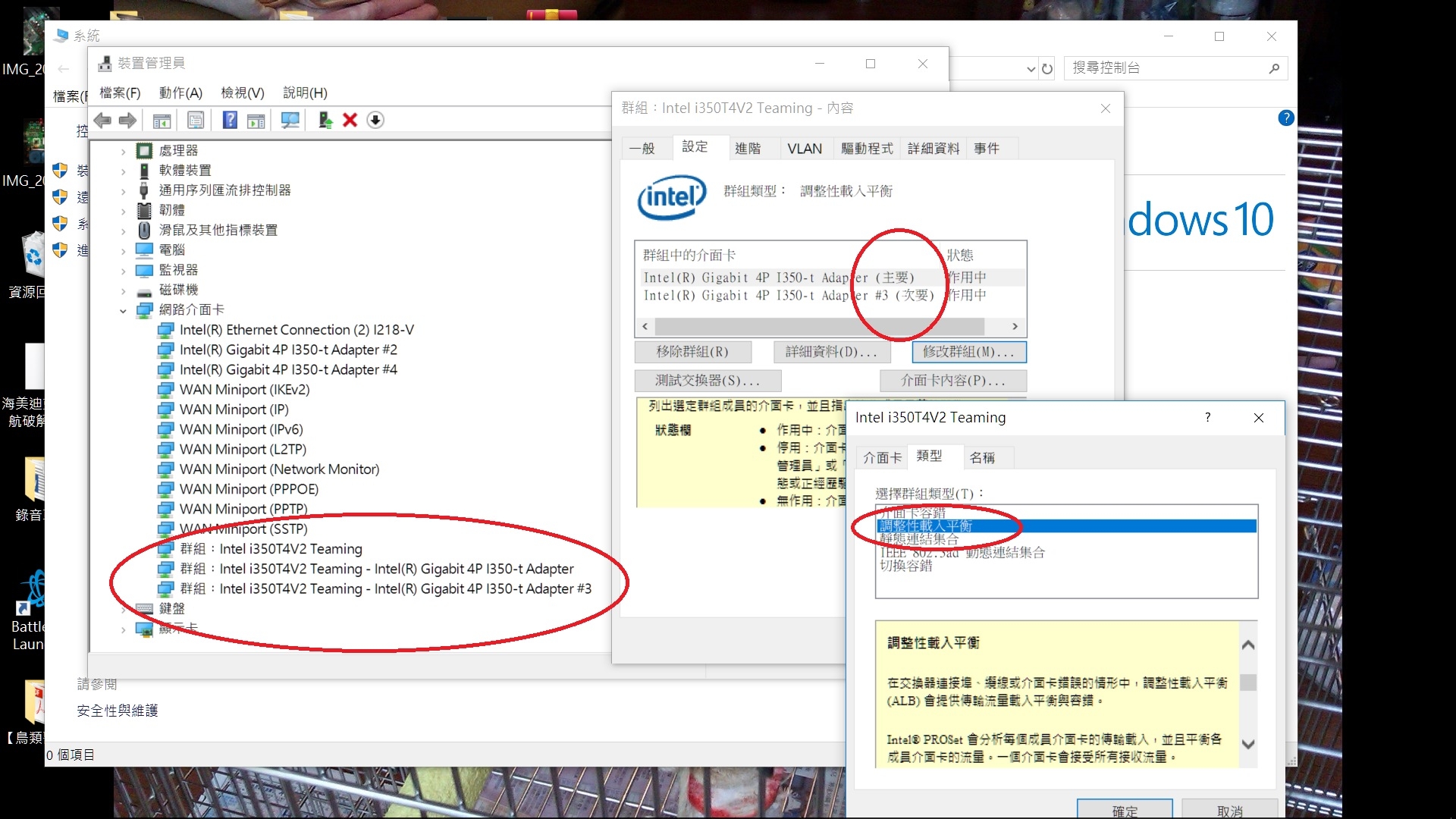This screenshot has width=1456, height=819.
Task: Select WAN Miniport (IKEv2)
Action: 244,390
